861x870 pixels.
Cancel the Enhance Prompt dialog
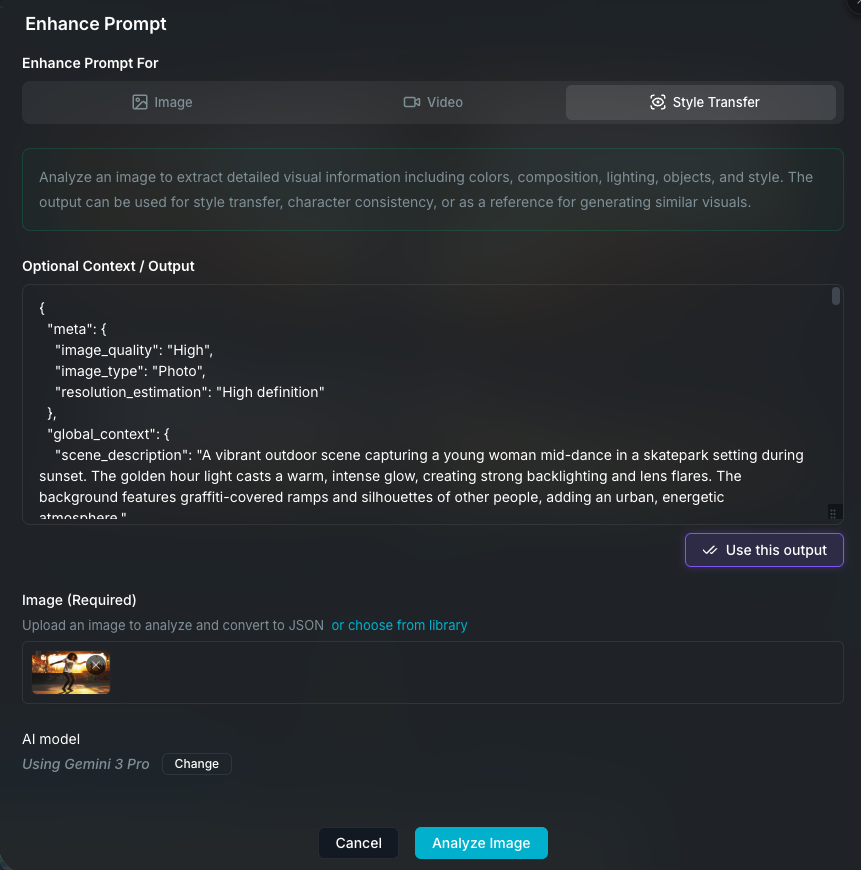pos(358,843)
